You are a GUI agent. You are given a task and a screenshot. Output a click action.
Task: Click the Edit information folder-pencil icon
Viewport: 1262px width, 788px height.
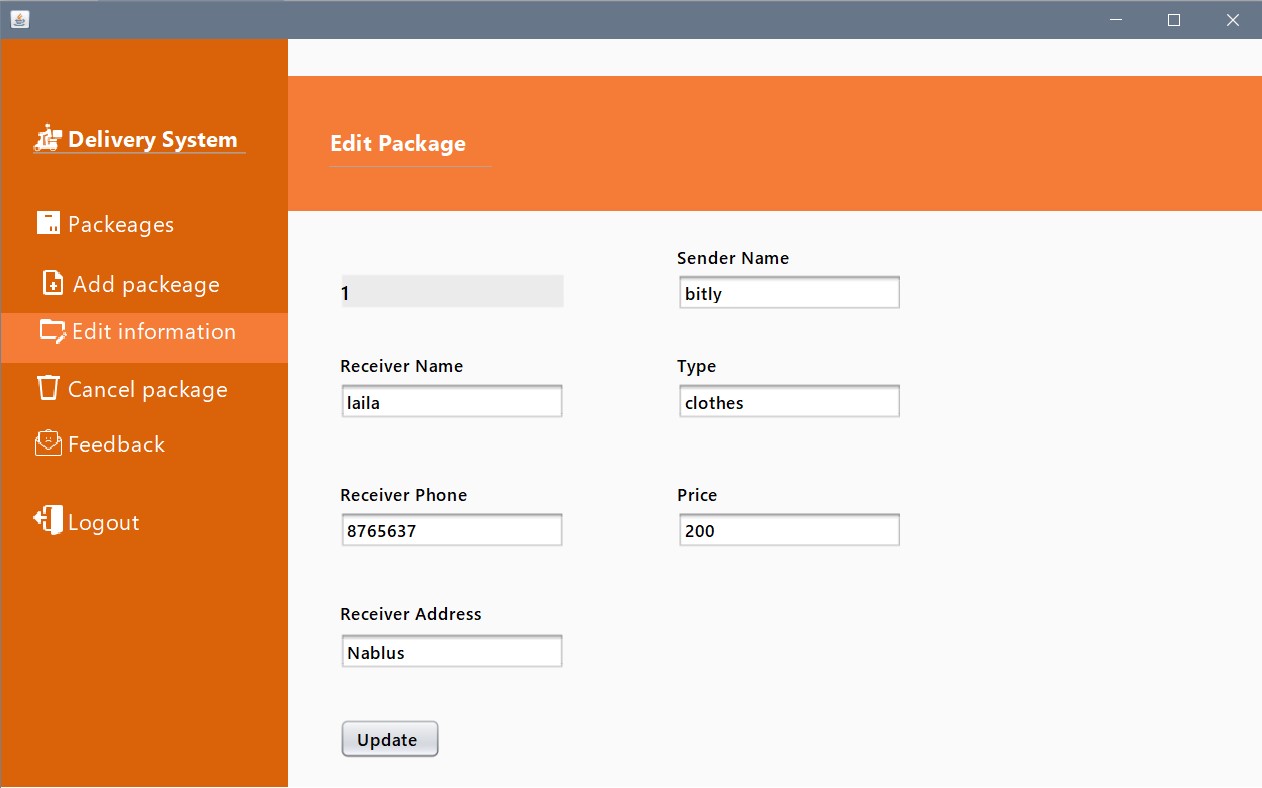(53, 330)
